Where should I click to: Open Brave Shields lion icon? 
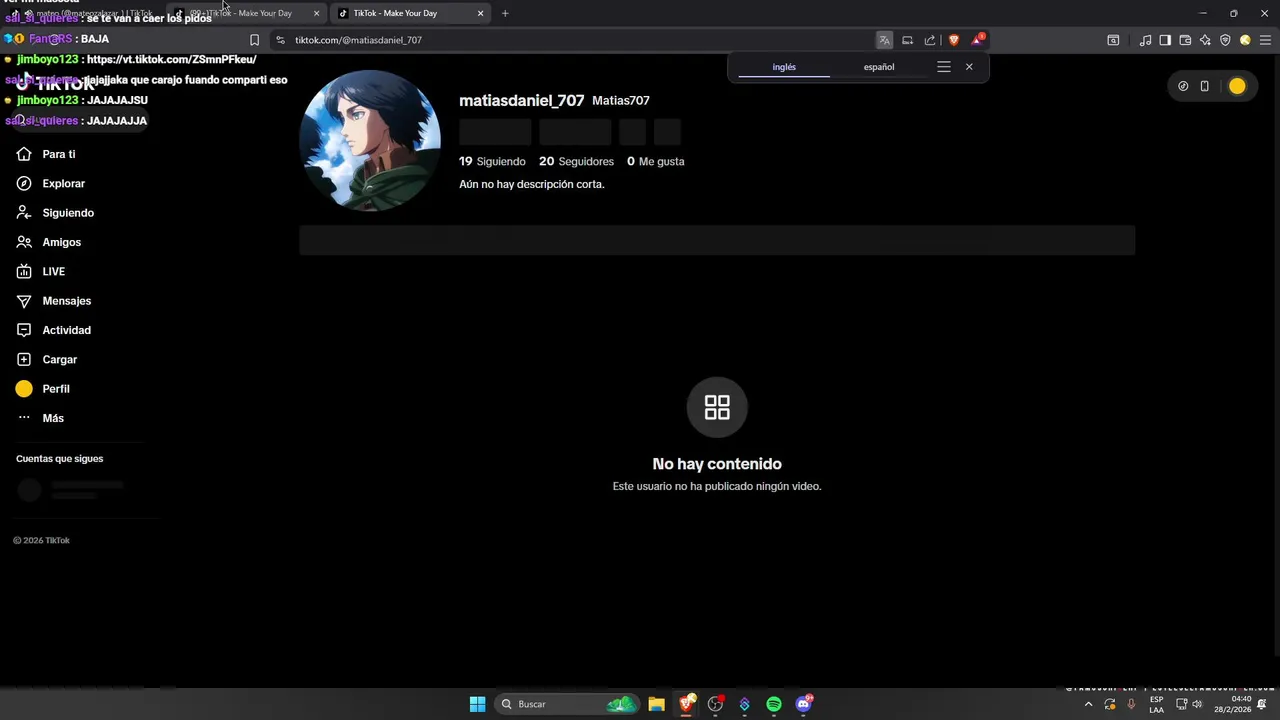954,40
